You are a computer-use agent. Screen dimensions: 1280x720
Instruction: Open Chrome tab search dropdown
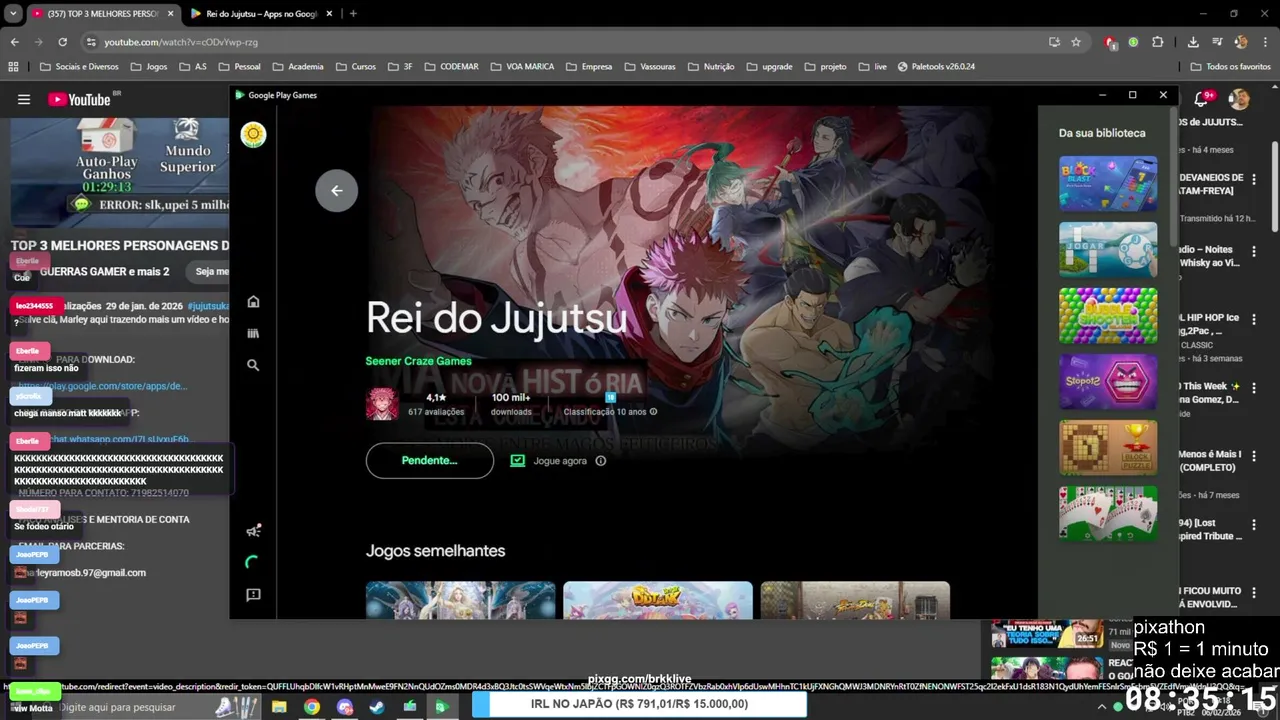13,14
